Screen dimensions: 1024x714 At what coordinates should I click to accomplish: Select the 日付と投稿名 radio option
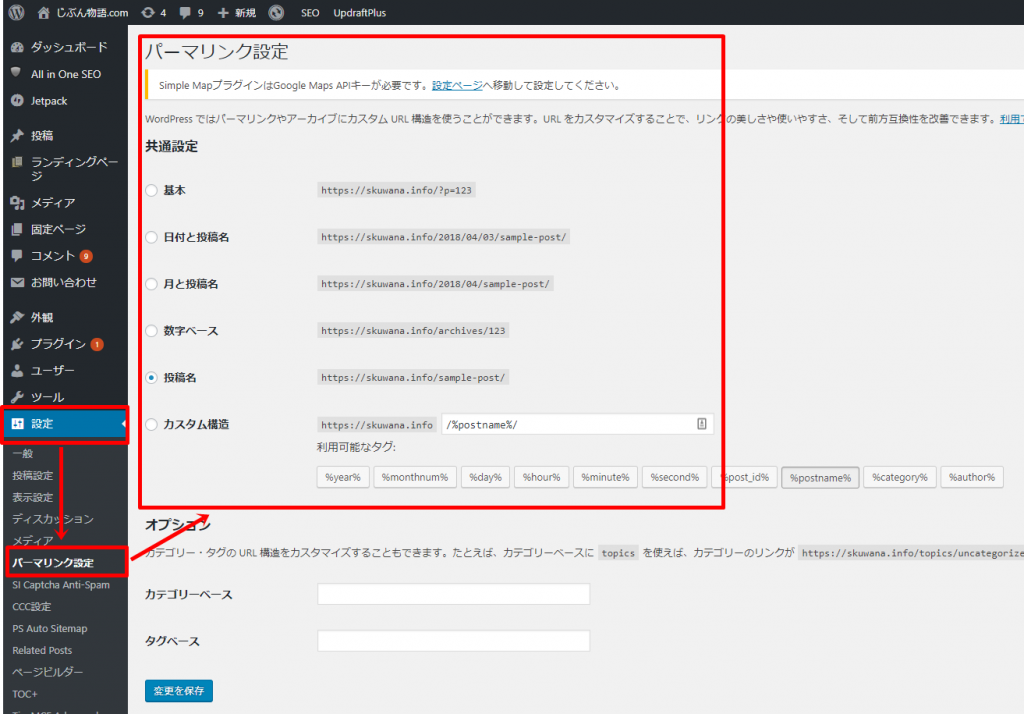click(152, 237)
